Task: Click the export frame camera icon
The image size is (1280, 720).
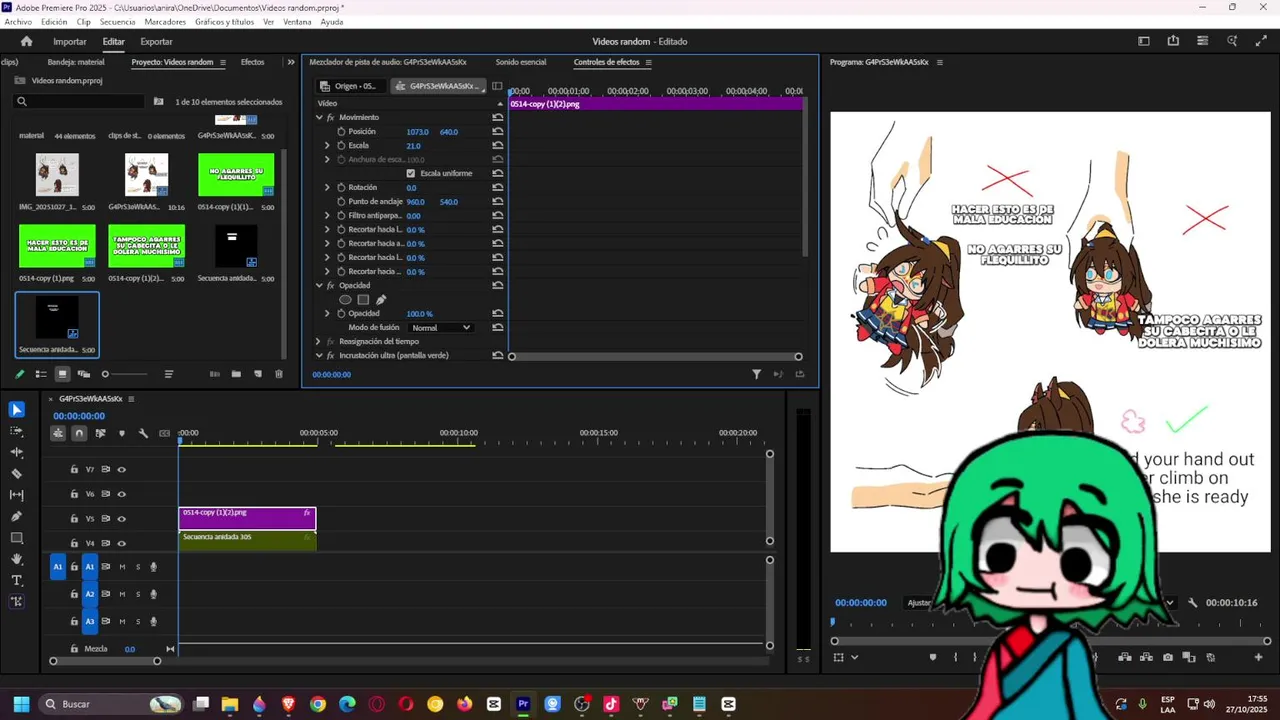Action: pos(1168,657)
